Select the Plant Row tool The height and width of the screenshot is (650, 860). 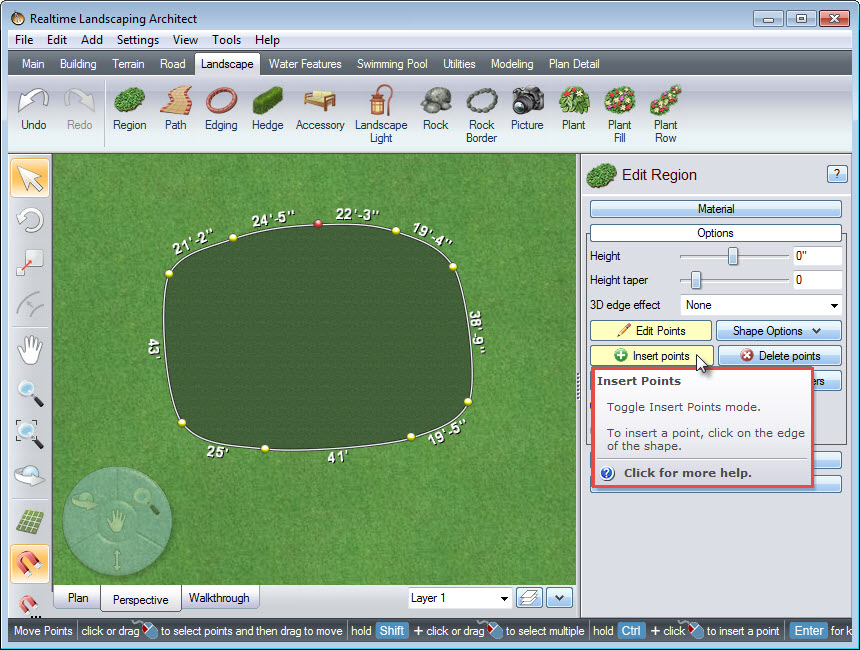[665, 115]
